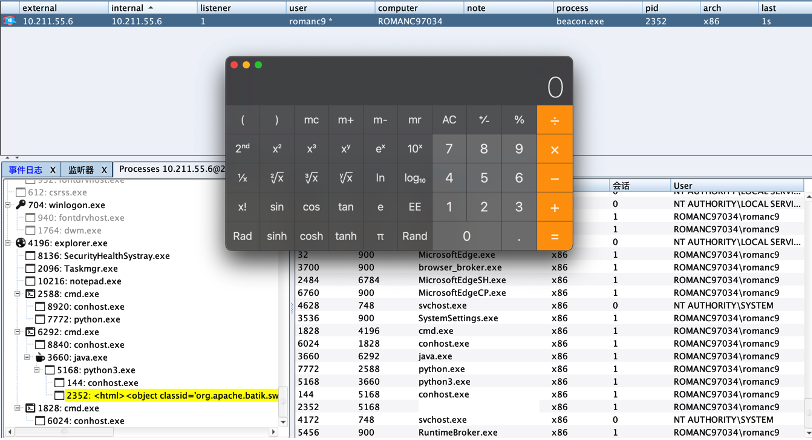Click the pi key on Calculator
The width and height of the screenshot is (812, 440).
(x=380, y=236)
